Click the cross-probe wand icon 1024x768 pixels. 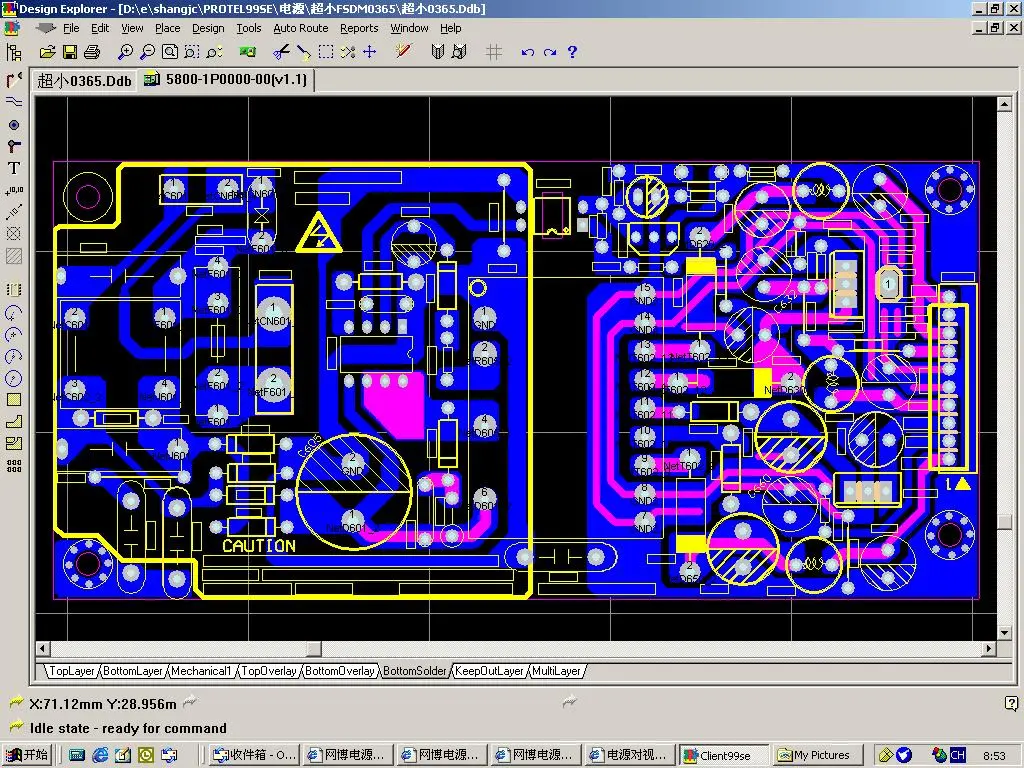click(403, 52)
